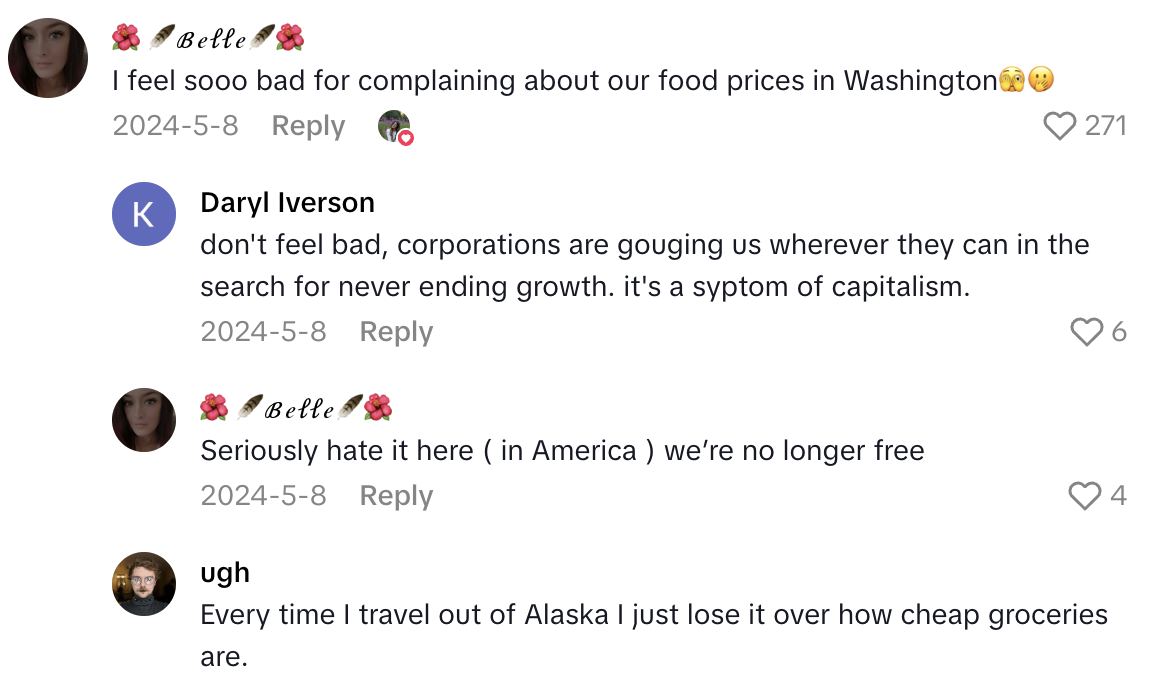Image resolution: width=1160 pixels, height=676 pixels.
Task: Reply to Belle's food prices comment
Action: click(x=307, y=126)
